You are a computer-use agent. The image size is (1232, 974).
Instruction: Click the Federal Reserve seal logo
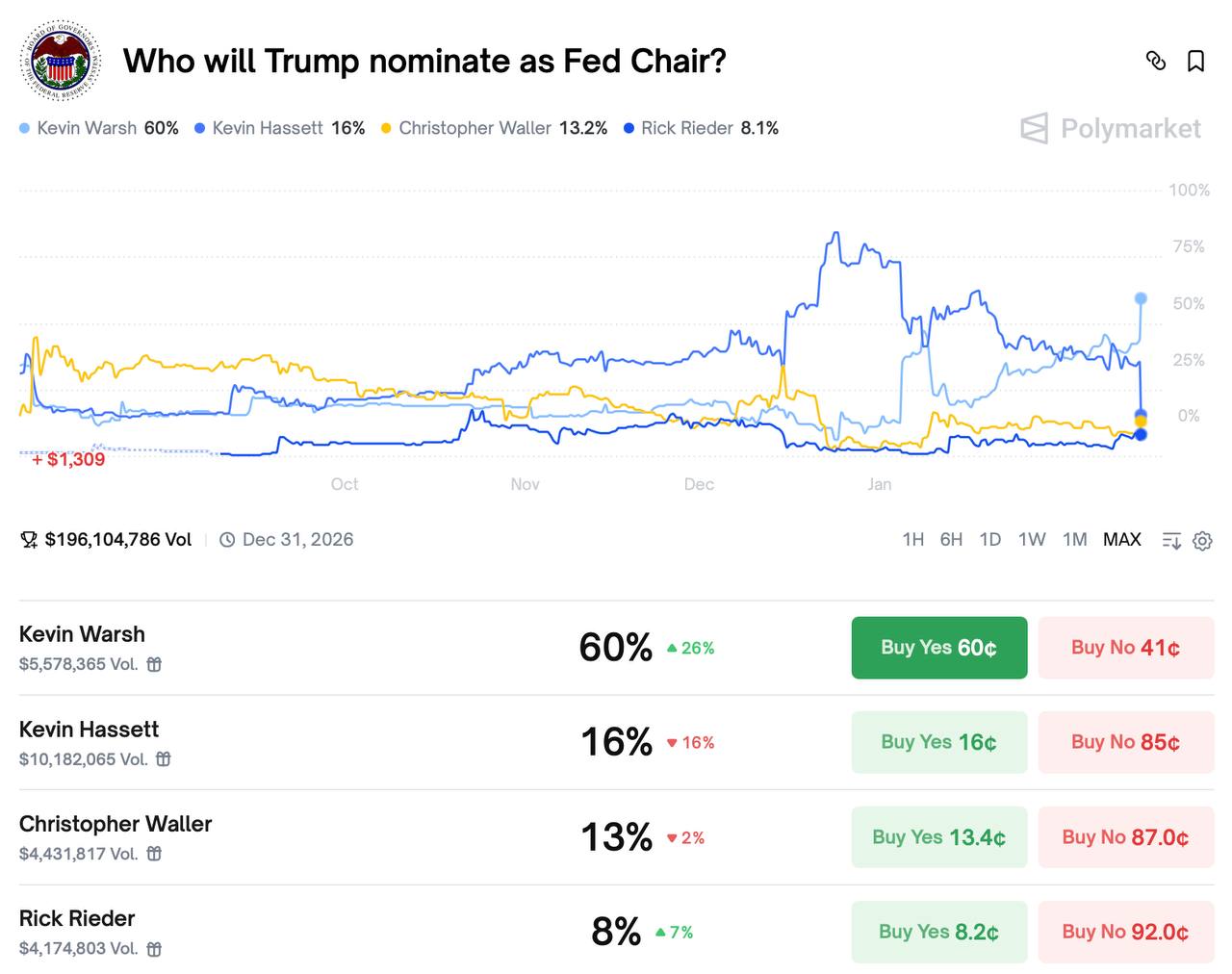click(60, 62)
